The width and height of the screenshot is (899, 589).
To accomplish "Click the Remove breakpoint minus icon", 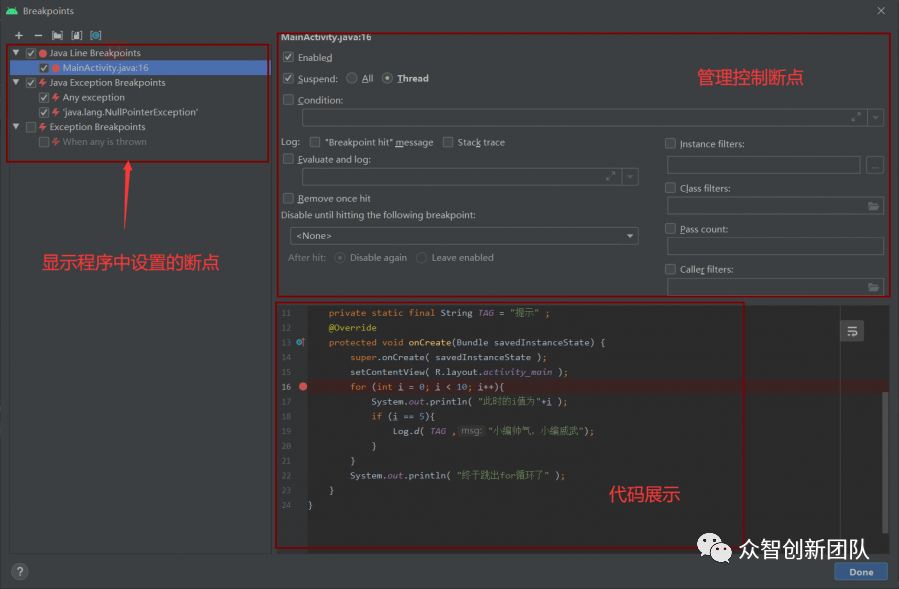I will click(38, 36).
